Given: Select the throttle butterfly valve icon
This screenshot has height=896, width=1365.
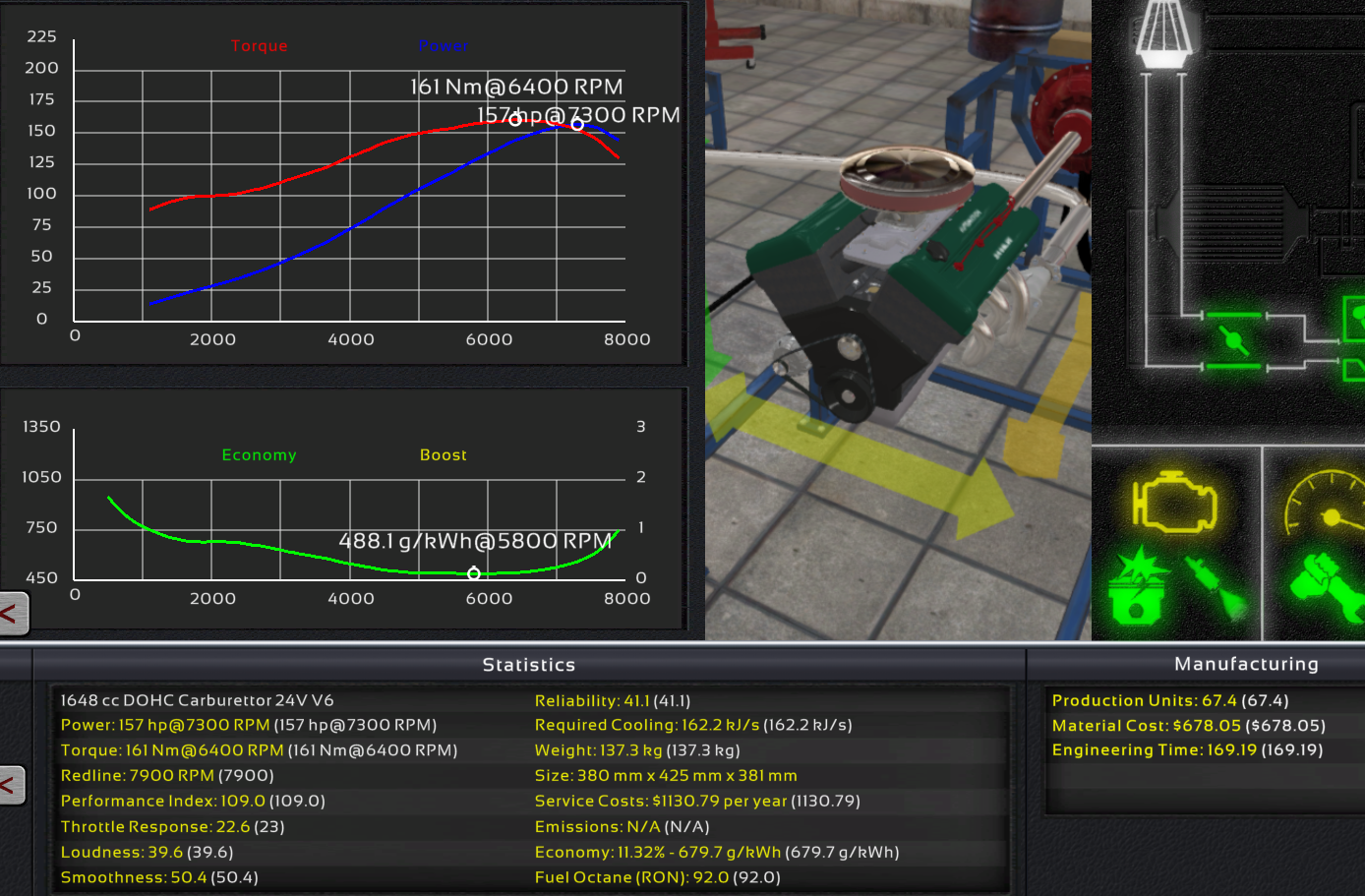Looking at the screenshot, I should (1233, 340).
